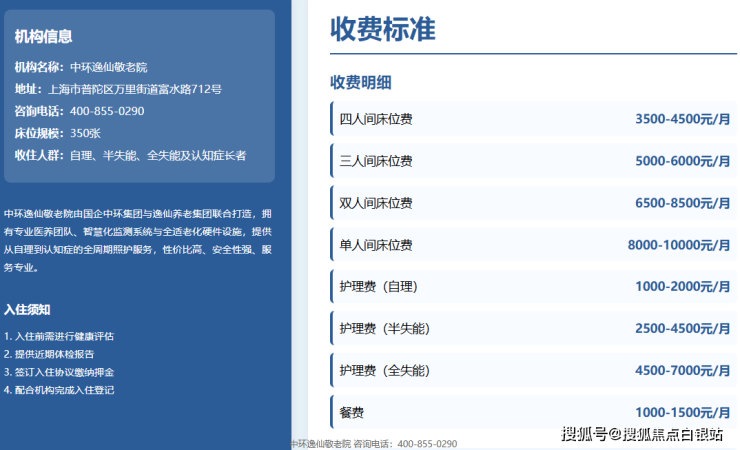
Task: Click the price 5000-6000元/月
Action: 682,161
